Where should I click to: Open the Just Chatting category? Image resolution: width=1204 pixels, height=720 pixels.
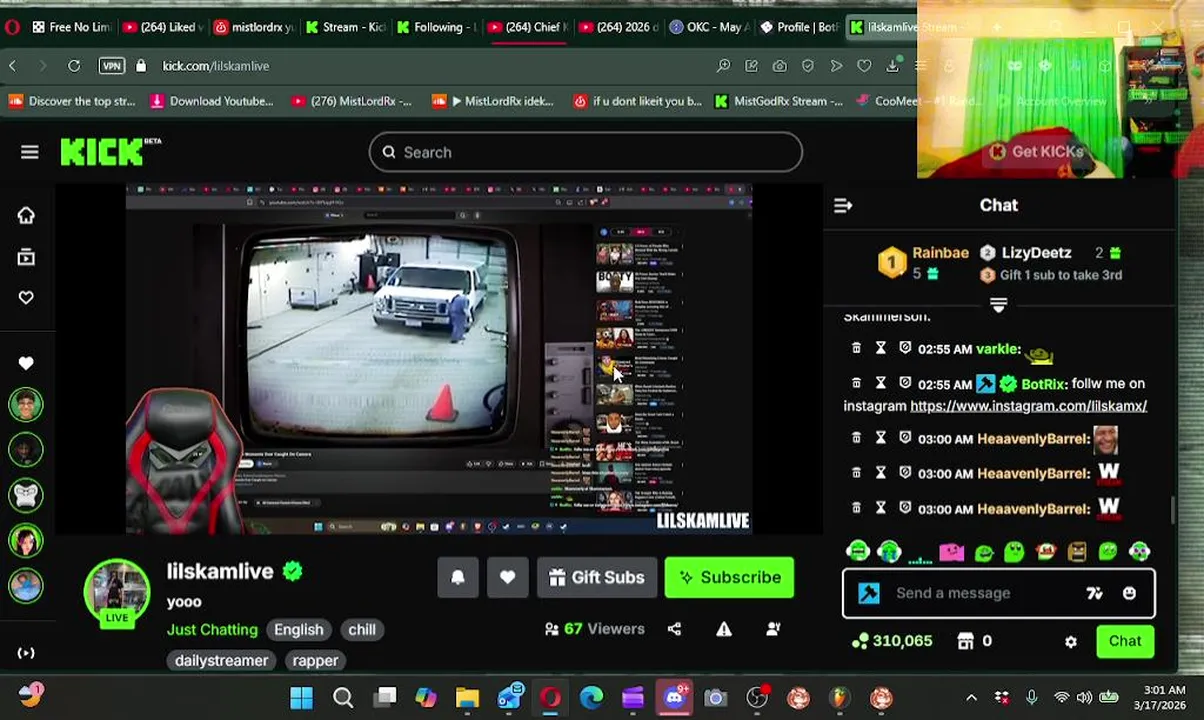click(212, 630)
